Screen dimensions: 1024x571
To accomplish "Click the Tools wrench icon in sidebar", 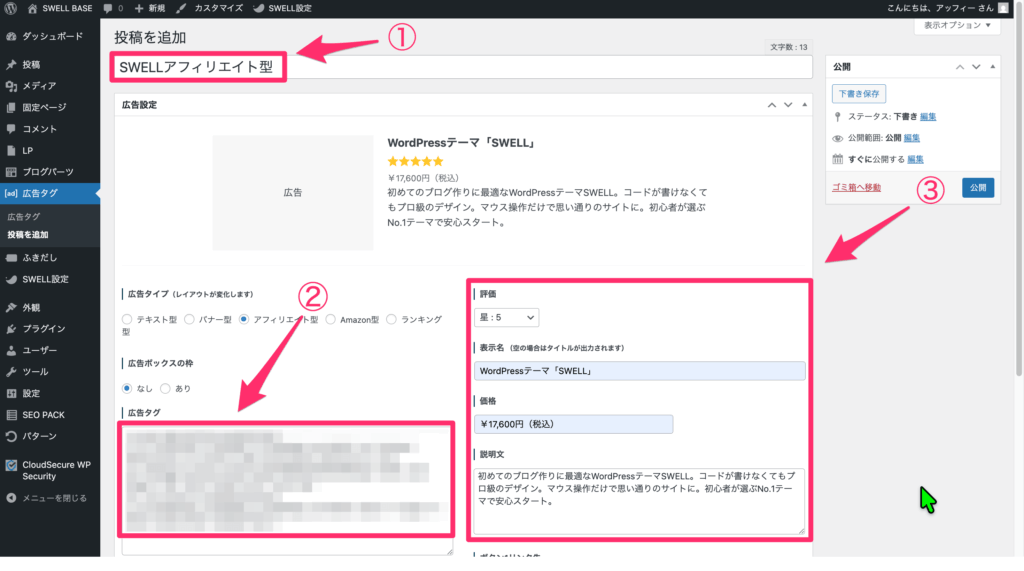I will [x=11, y=372].
